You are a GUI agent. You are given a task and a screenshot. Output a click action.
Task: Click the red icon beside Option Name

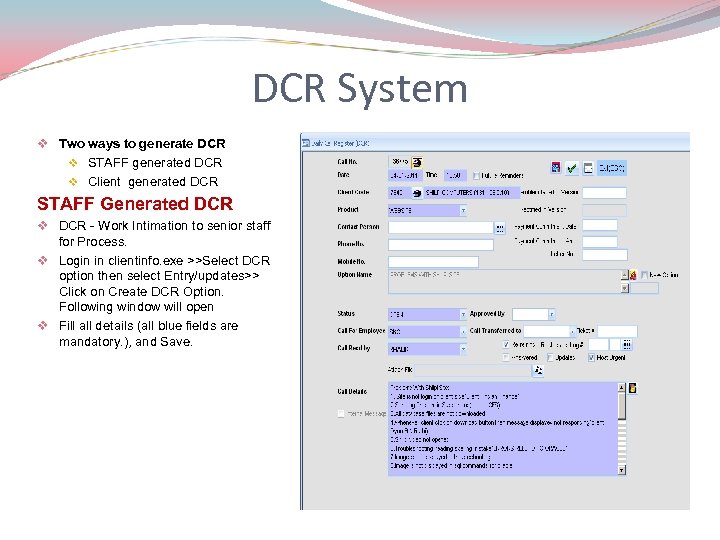tap(633, 275)
